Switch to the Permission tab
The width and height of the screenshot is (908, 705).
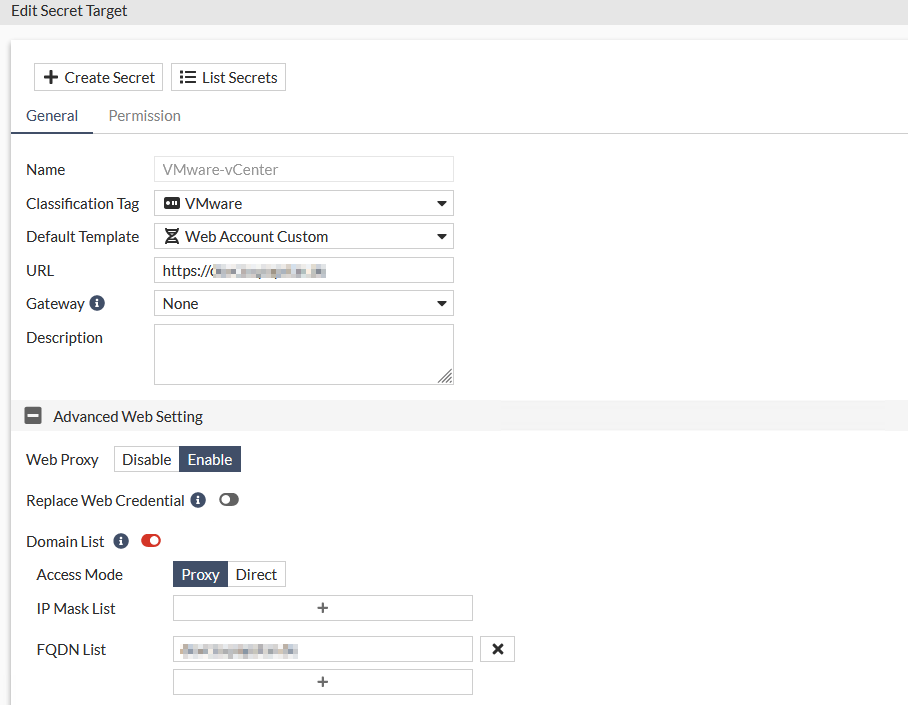144,116
